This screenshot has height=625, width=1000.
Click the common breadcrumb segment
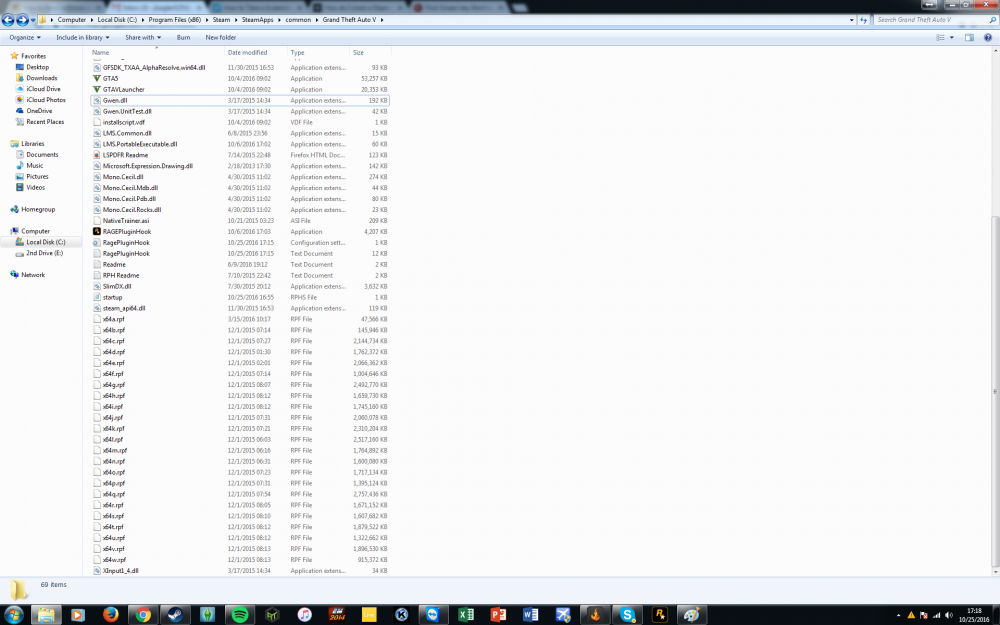pos(298,20)
